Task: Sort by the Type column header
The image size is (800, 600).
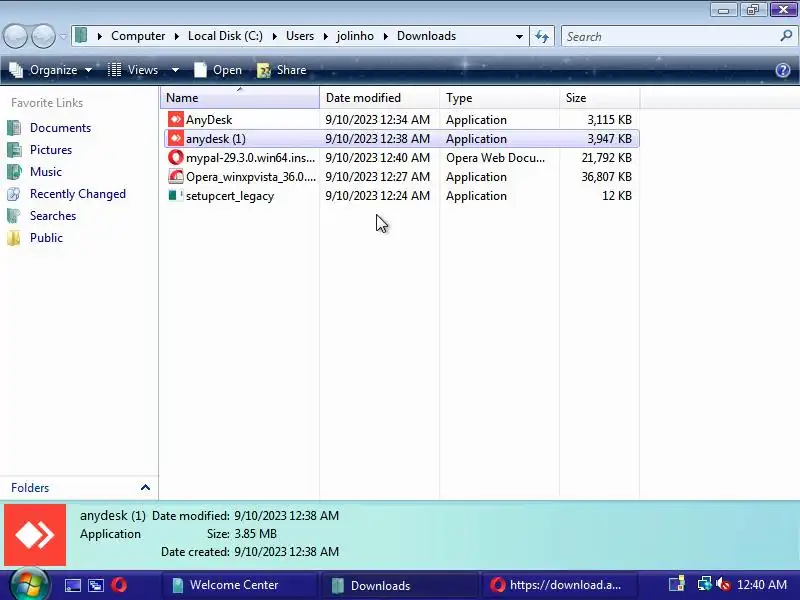Action: point(499,97)
